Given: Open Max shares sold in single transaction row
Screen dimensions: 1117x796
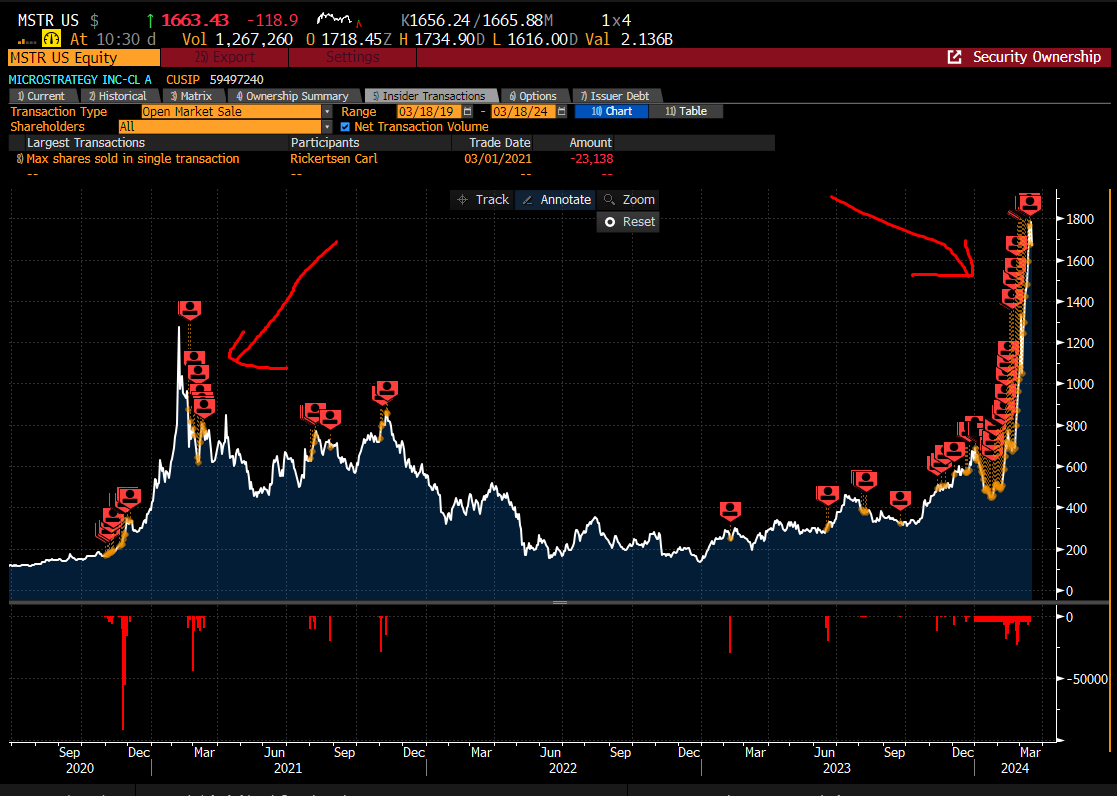Looking at the screenshot, I should click(133, 159).
